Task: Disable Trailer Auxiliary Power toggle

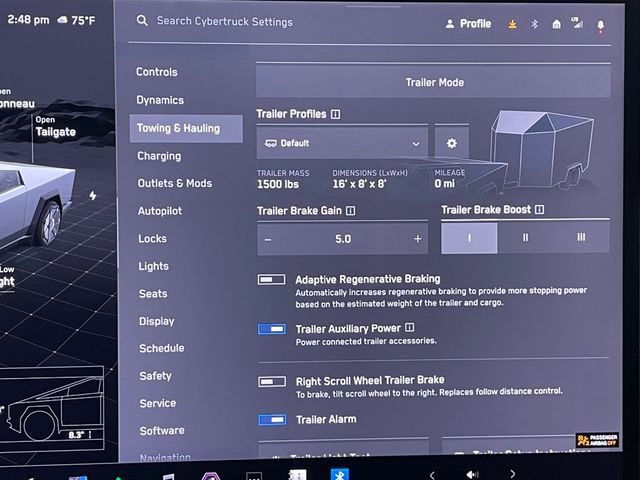Action: [x=272, y=329]
